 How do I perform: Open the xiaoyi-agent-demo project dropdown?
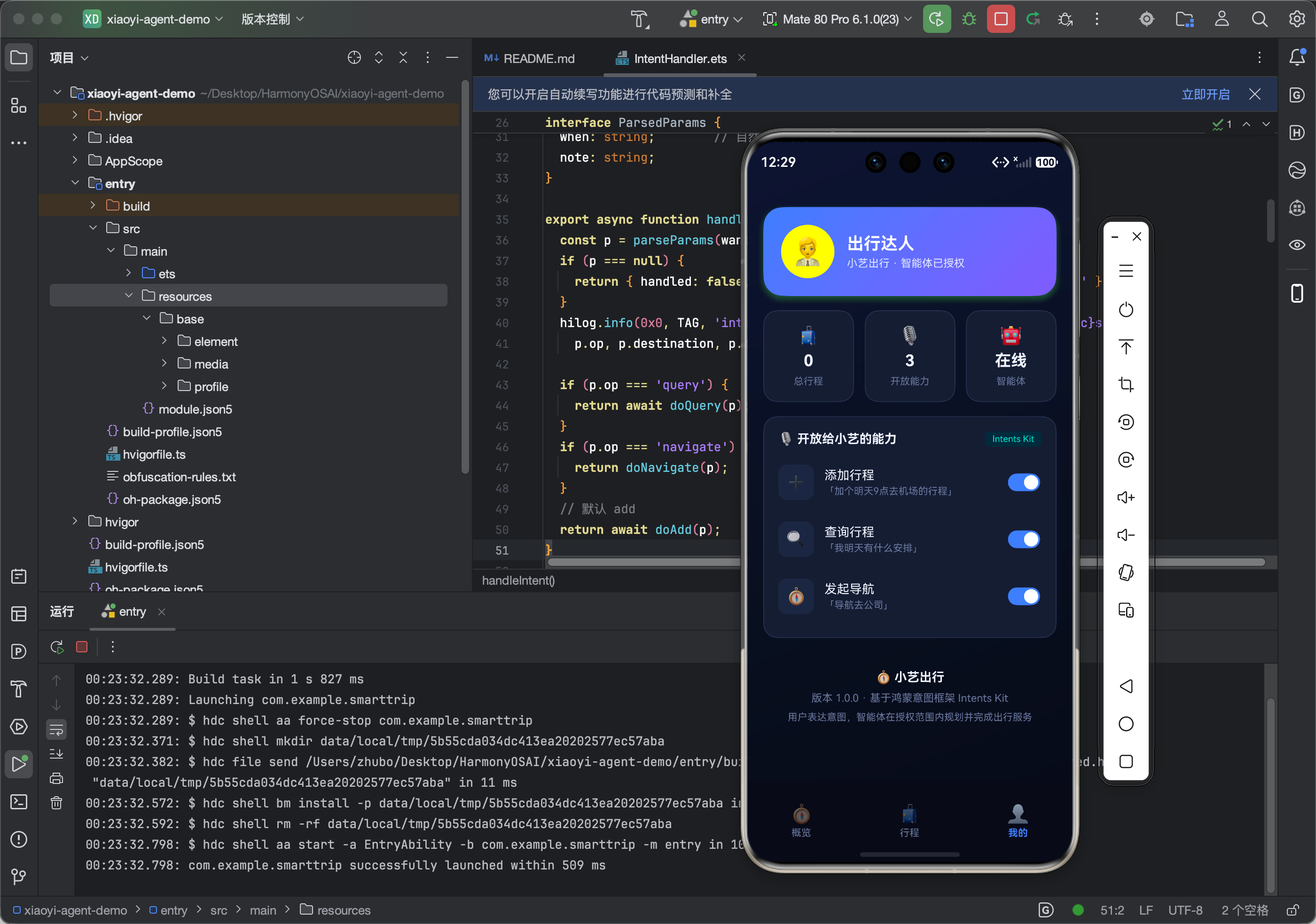154,19
